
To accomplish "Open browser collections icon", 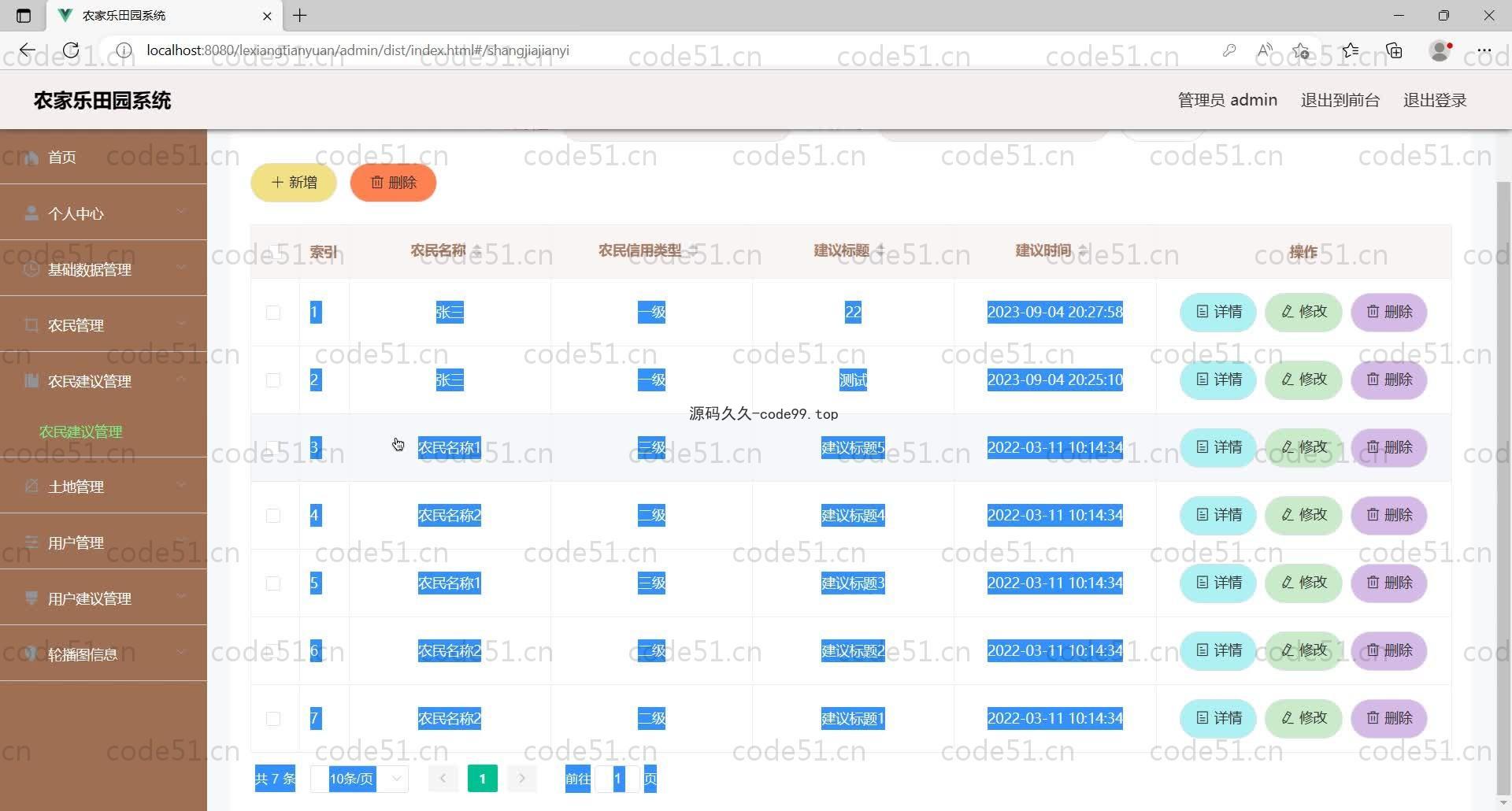I will tap(1395, 50).
